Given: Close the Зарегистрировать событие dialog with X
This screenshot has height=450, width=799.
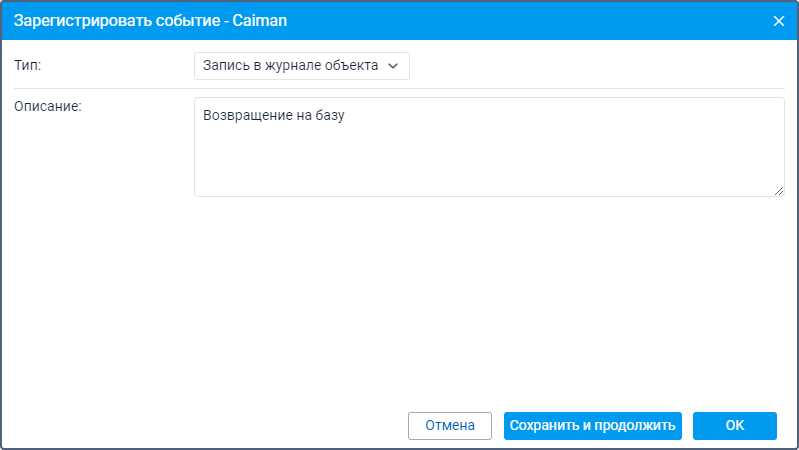Looking at the screenshot, I should coord(778,21).
